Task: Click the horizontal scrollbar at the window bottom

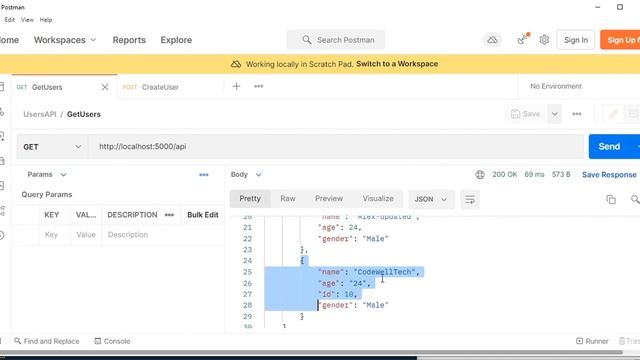Action: (311, 352)
